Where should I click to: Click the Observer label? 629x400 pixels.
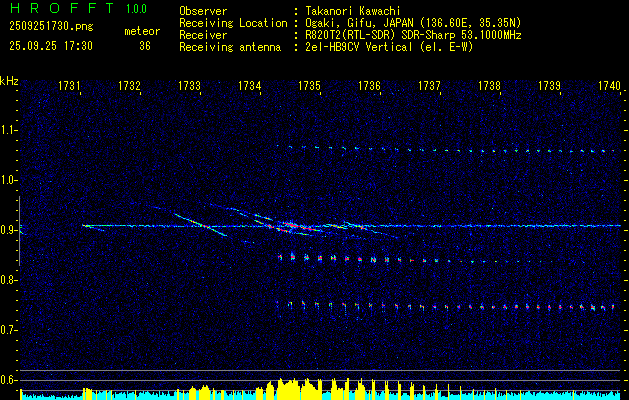tap(203, 11)
